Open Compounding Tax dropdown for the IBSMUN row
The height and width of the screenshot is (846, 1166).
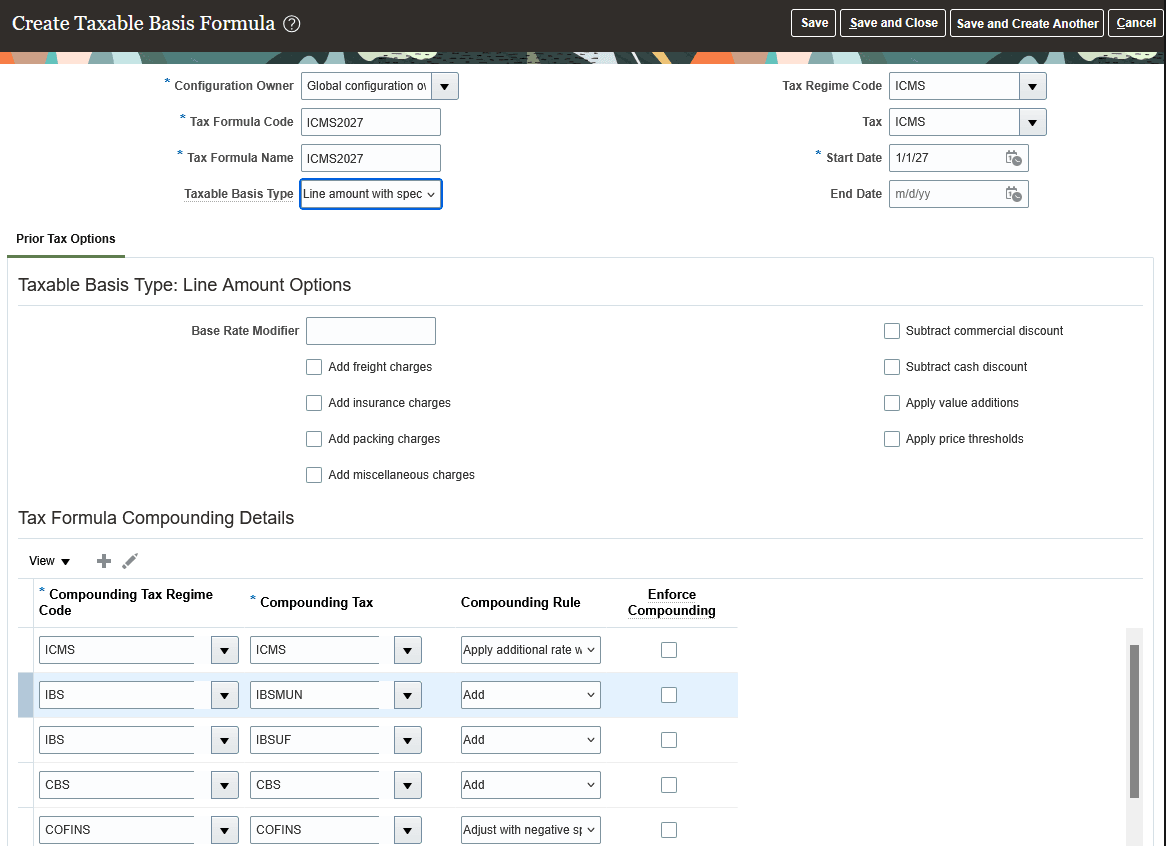coord(407,694)
